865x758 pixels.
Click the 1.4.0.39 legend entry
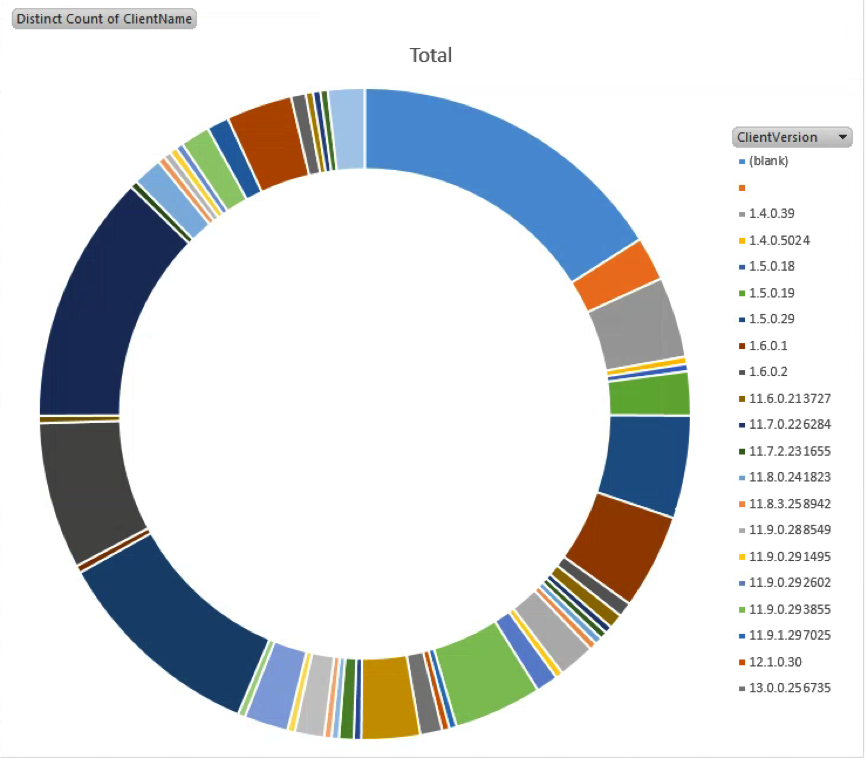tap(772, 214)
